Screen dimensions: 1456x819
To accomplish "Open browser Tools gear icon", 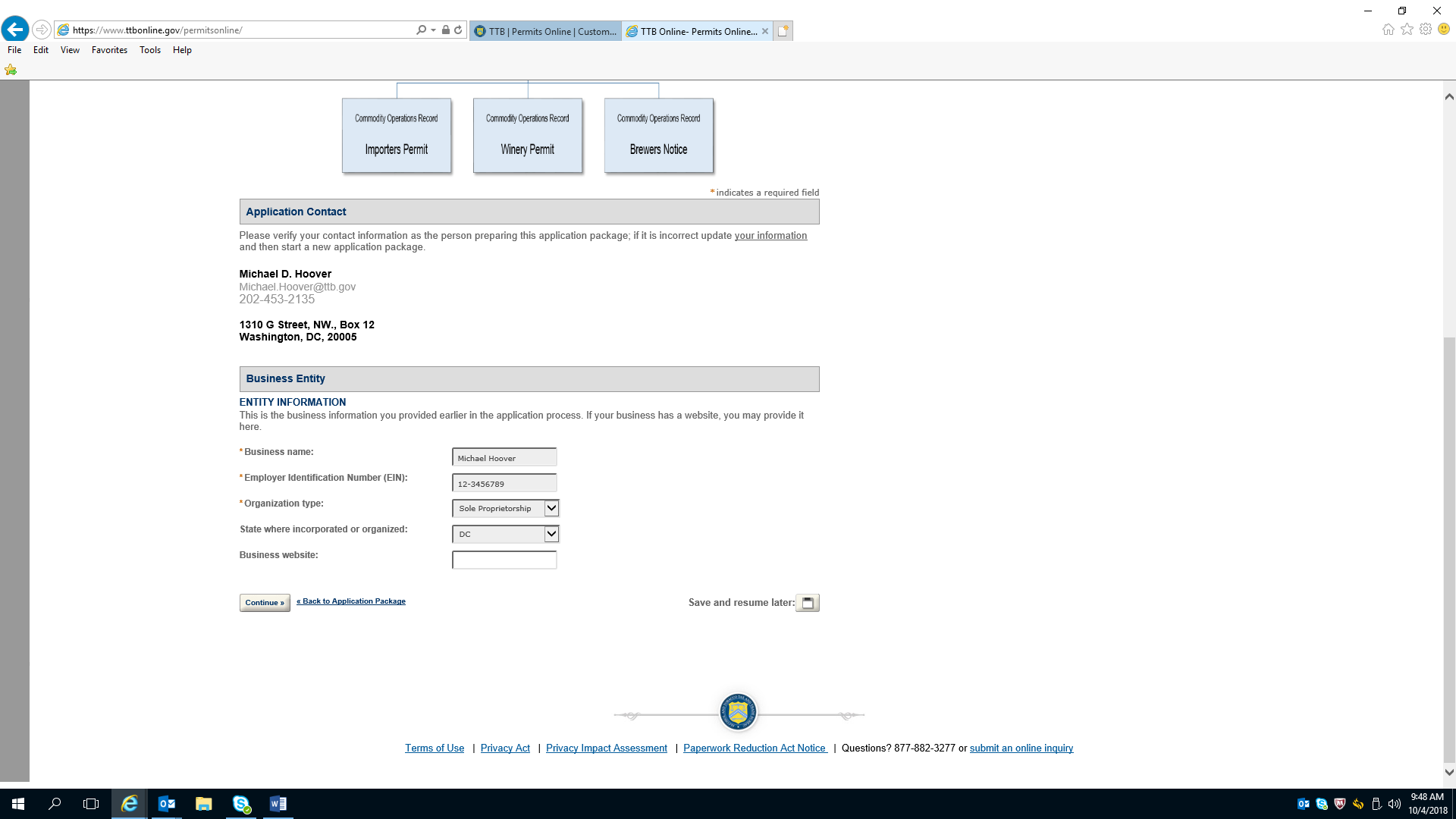I will coord(1426,30).
